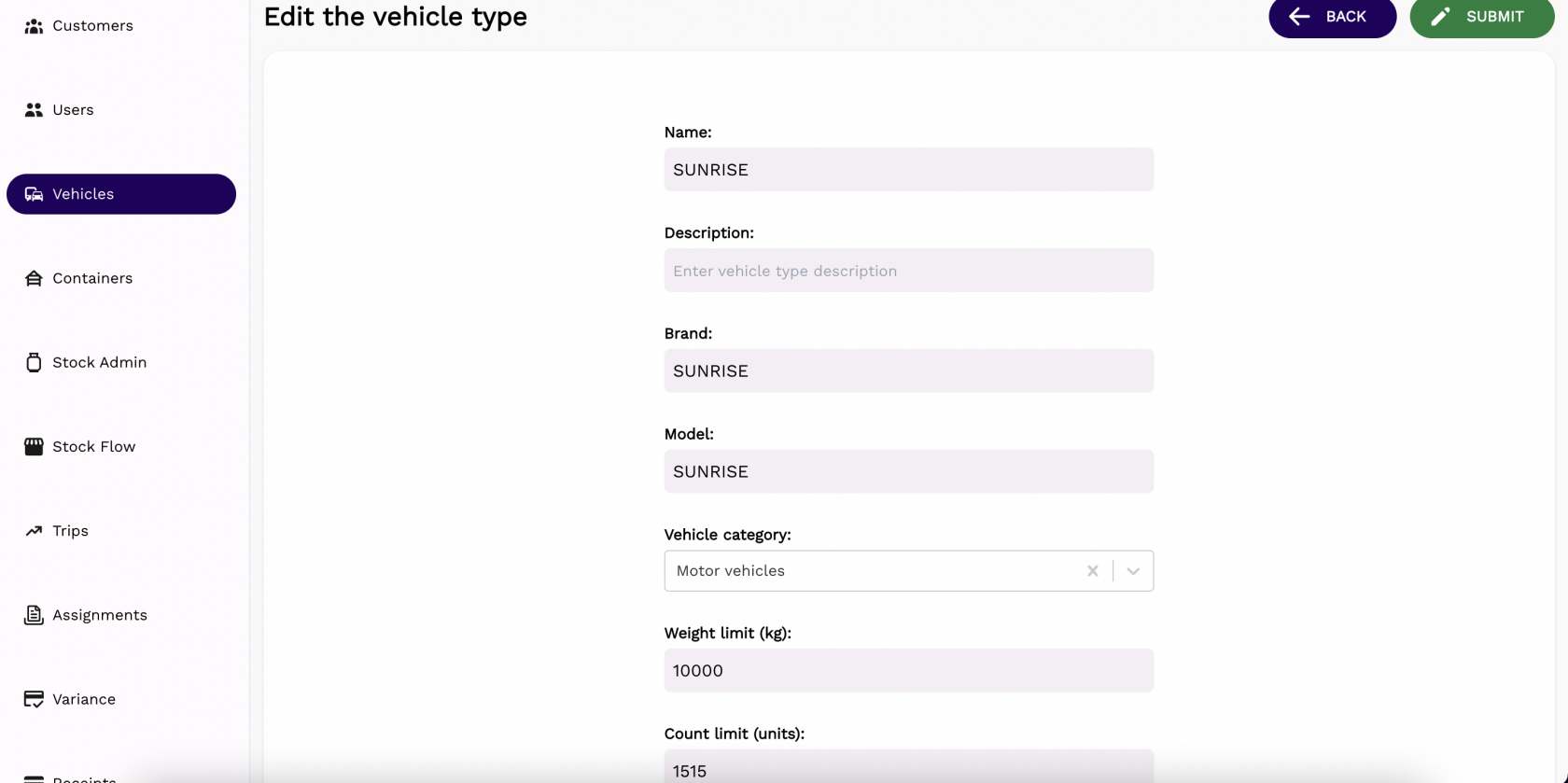
Task: Go to Stock Flow
Action: 121,446
